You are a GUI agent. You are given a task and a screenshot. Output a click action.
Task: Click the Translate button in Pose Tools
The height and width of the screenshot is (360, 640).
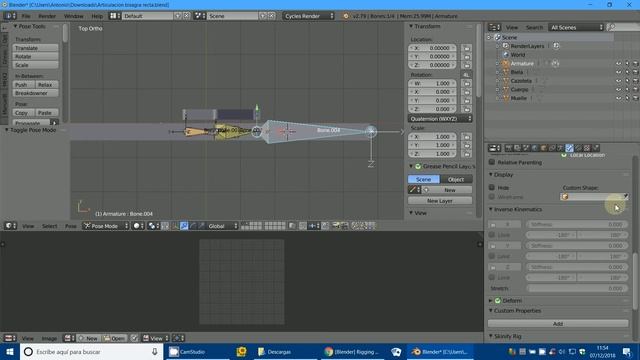36,48
